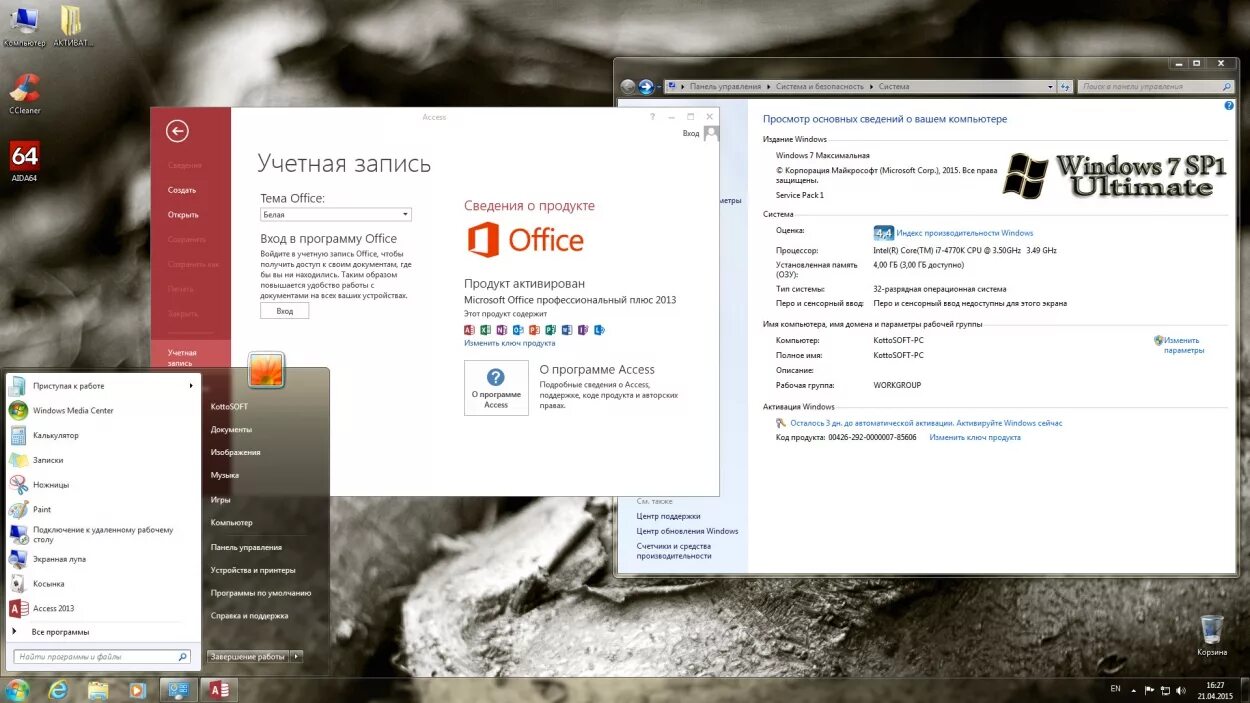This screenshot has height=703, width=1250.
Task: Open Центр поддержки link in System window
Action: coord(668,516)
